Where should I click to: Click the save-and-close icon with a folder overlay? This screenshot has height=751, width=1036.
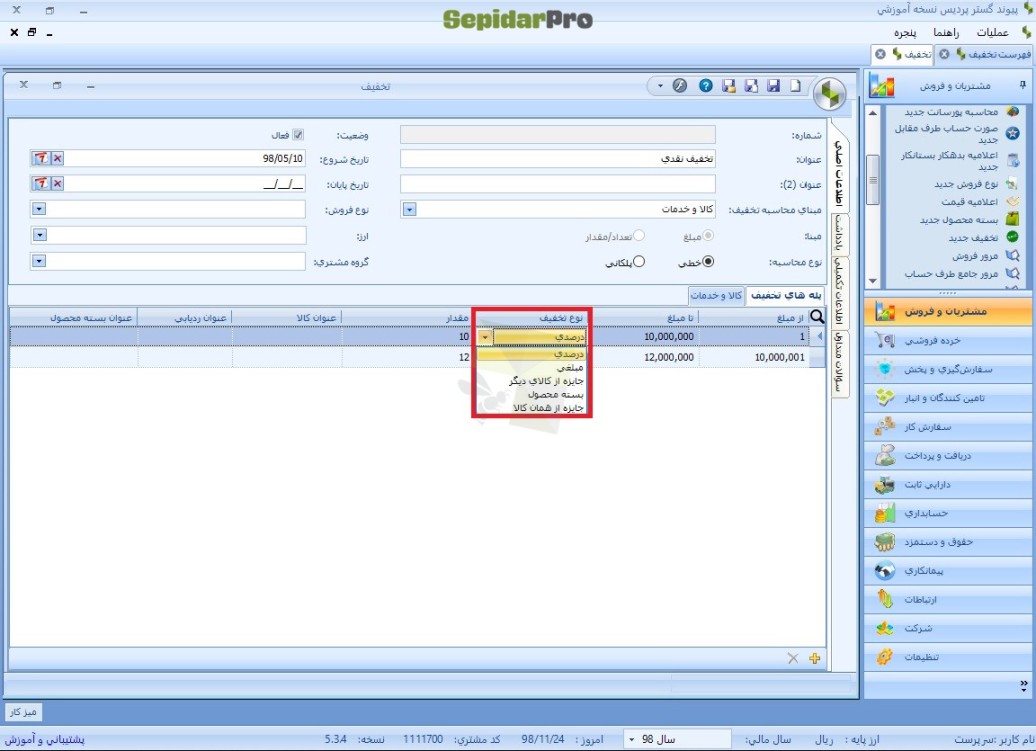[x=729, y=86]
